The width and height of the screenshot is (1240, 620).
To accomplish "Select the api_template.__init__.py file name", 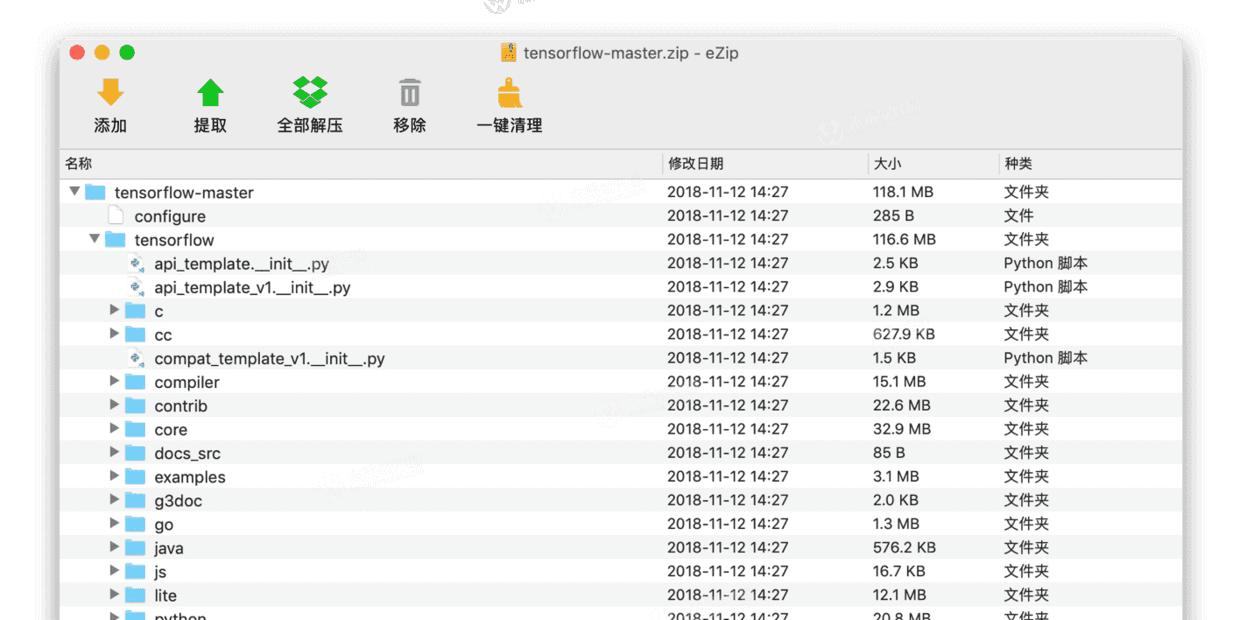I will [x=241, y=264].
